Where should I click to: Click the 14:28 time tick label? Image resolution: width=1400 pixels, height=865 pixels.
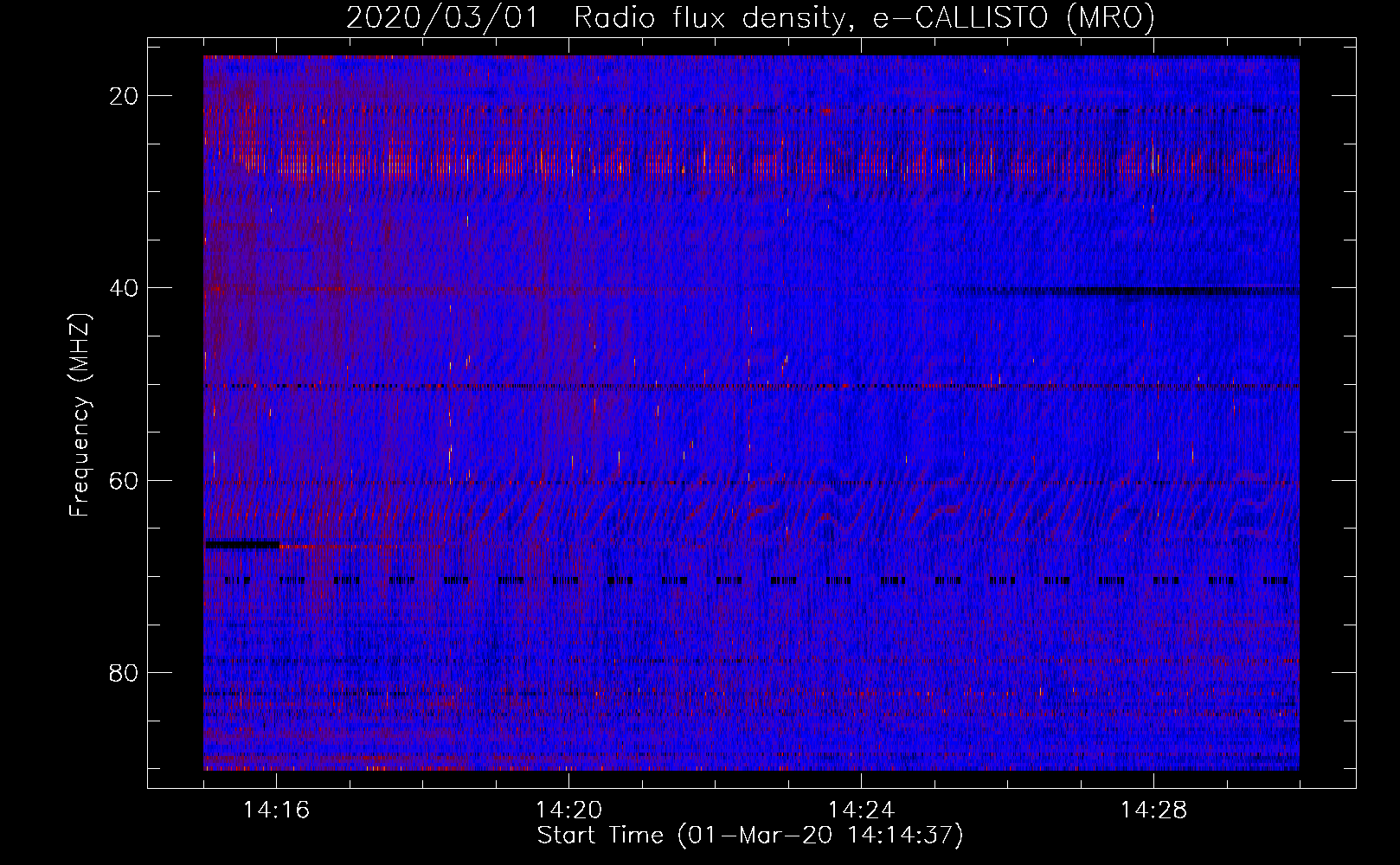1154,811
